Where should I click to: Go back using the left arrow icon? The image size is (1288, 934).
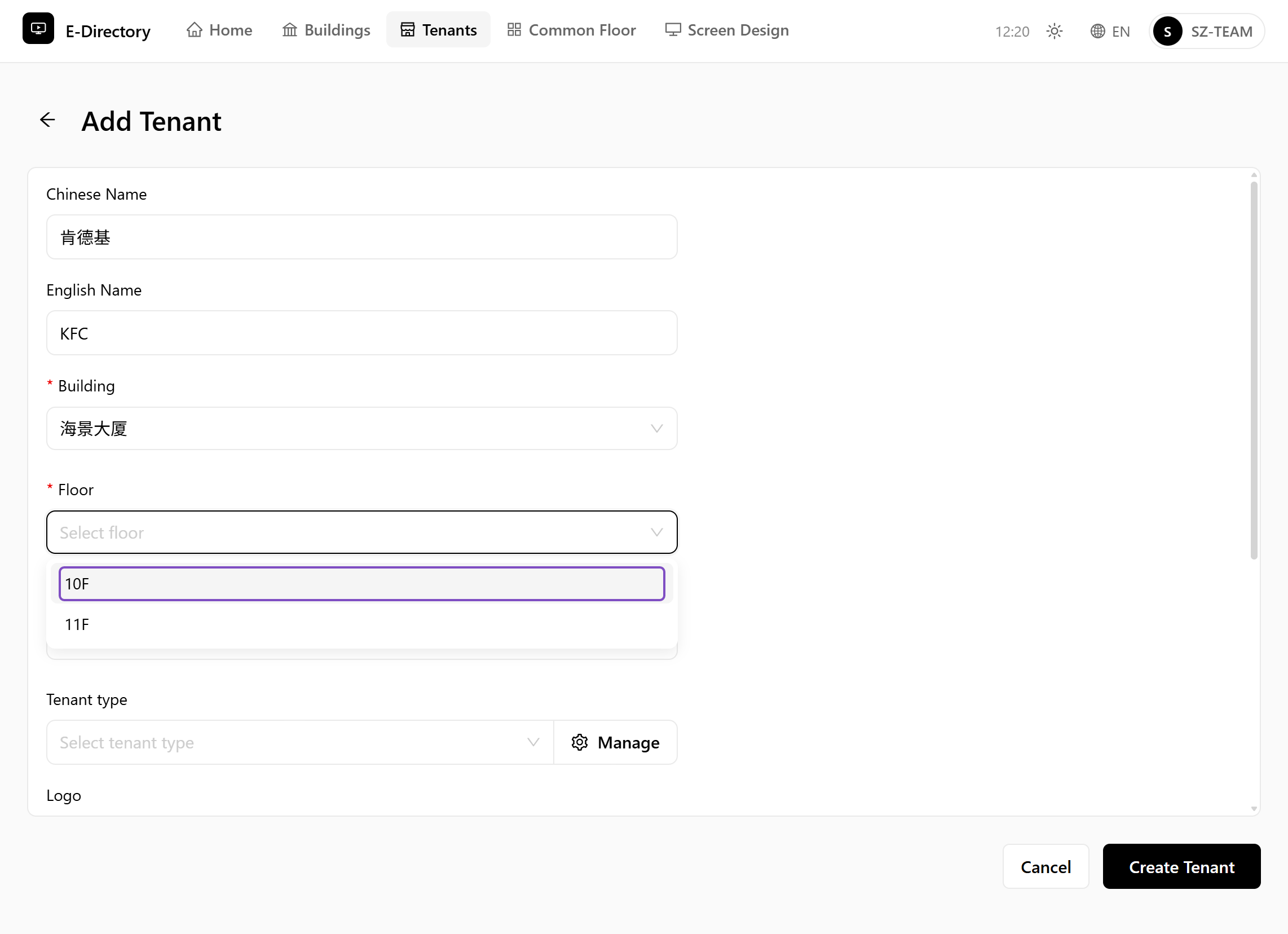tap(48, 120)
